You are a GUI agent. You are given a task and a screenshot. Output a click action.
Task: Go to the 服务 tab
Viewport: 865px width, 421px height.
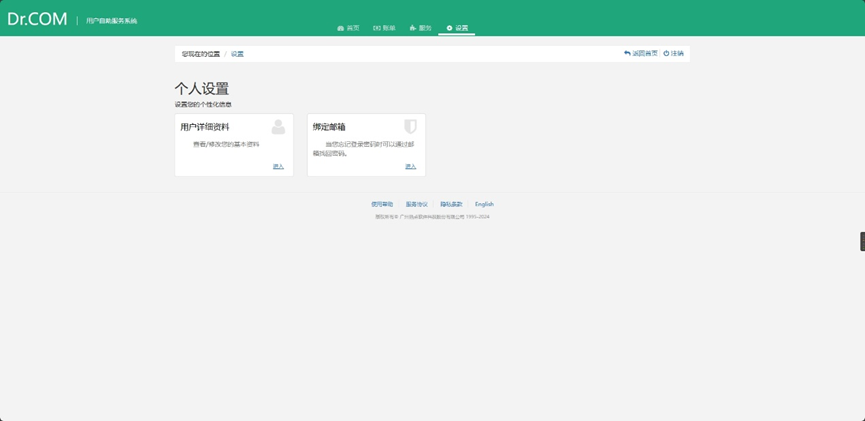point(425,28)
